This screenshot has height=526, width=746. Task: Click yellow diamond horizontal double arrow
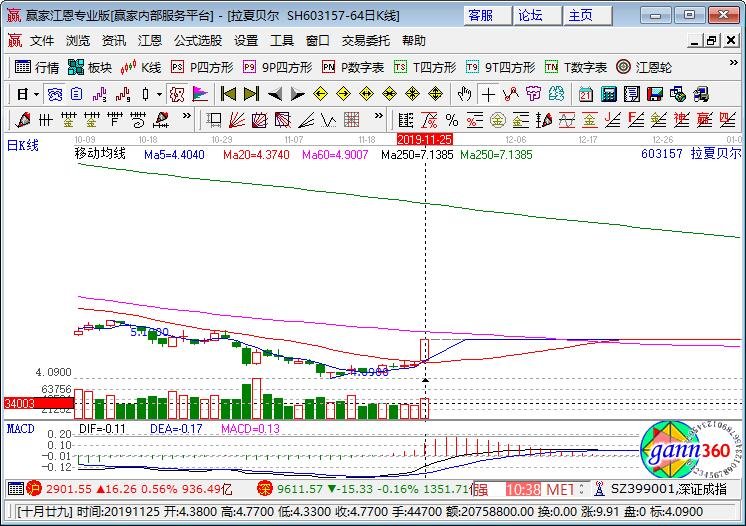tap(366, 94)
